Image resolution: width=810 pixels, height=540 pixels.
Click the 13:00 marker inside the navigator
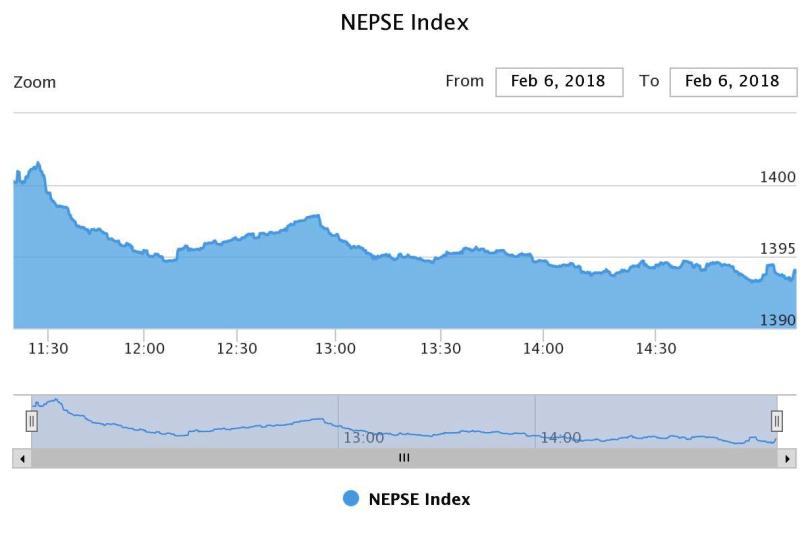pyautogui.click(x=364, y=438)
